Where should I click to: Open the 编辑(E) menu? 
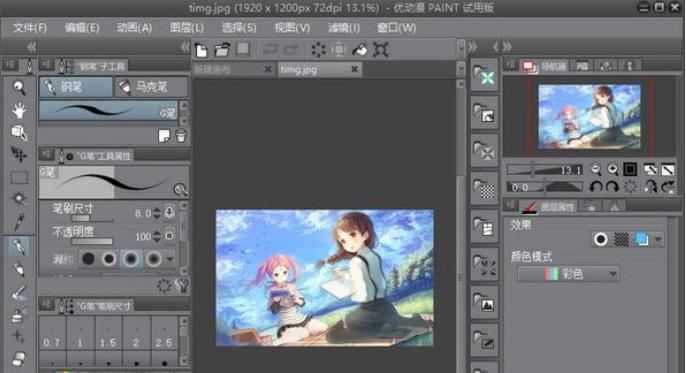(x=82, y=28)
